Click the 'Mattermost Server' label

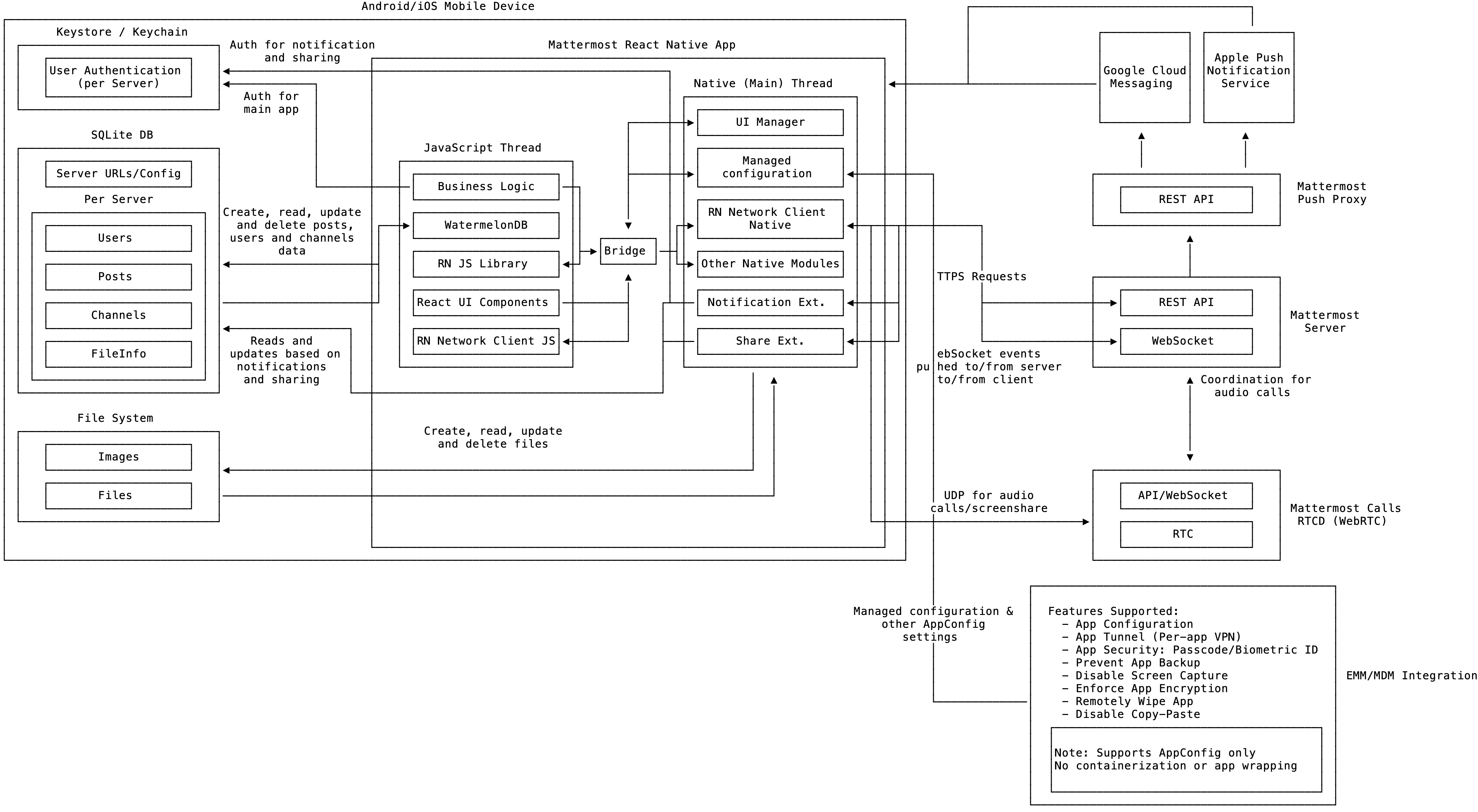[1324, 322]
